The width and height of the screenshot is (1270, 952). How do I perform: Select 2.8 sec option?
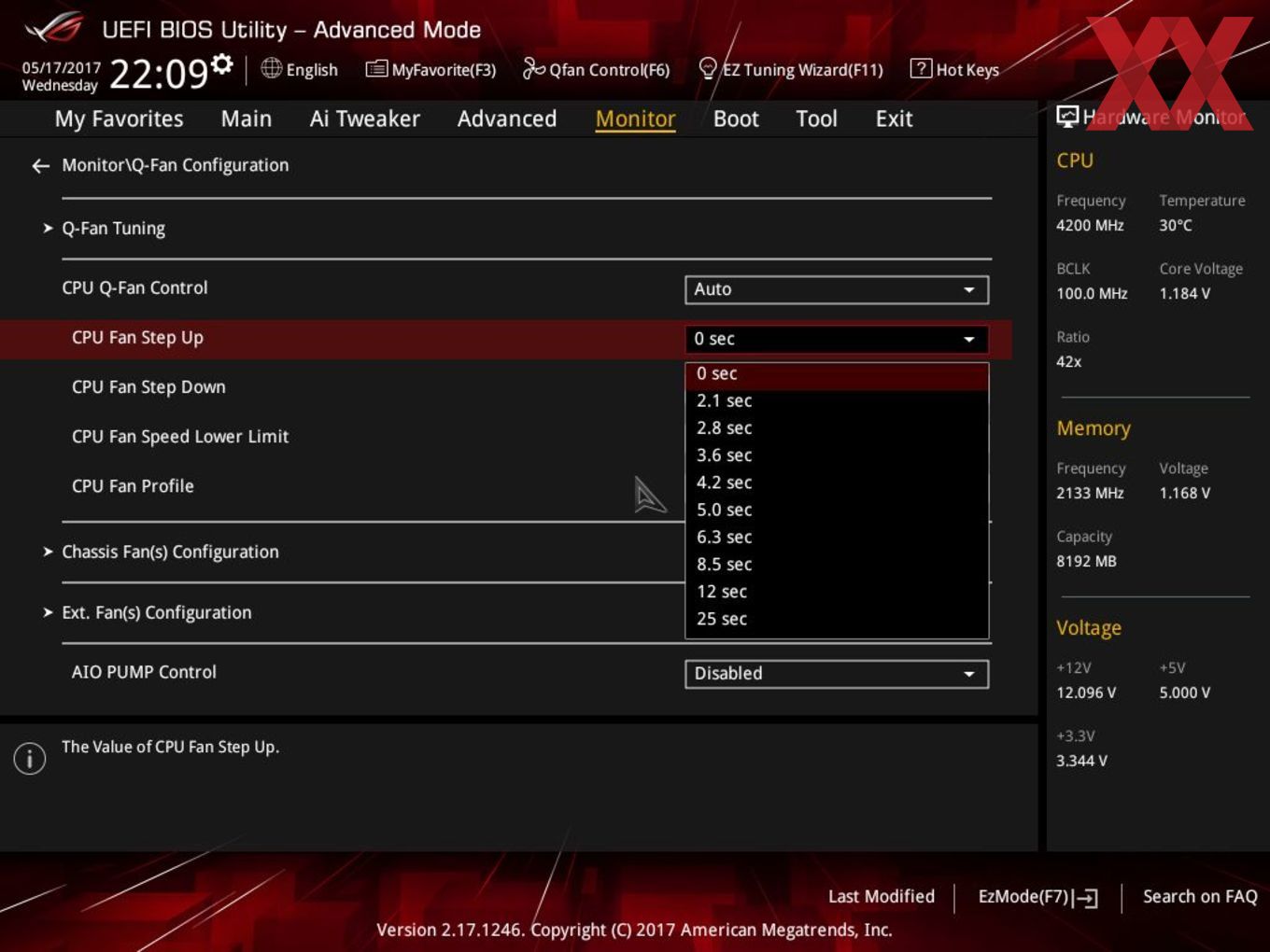tap(837, 427)
